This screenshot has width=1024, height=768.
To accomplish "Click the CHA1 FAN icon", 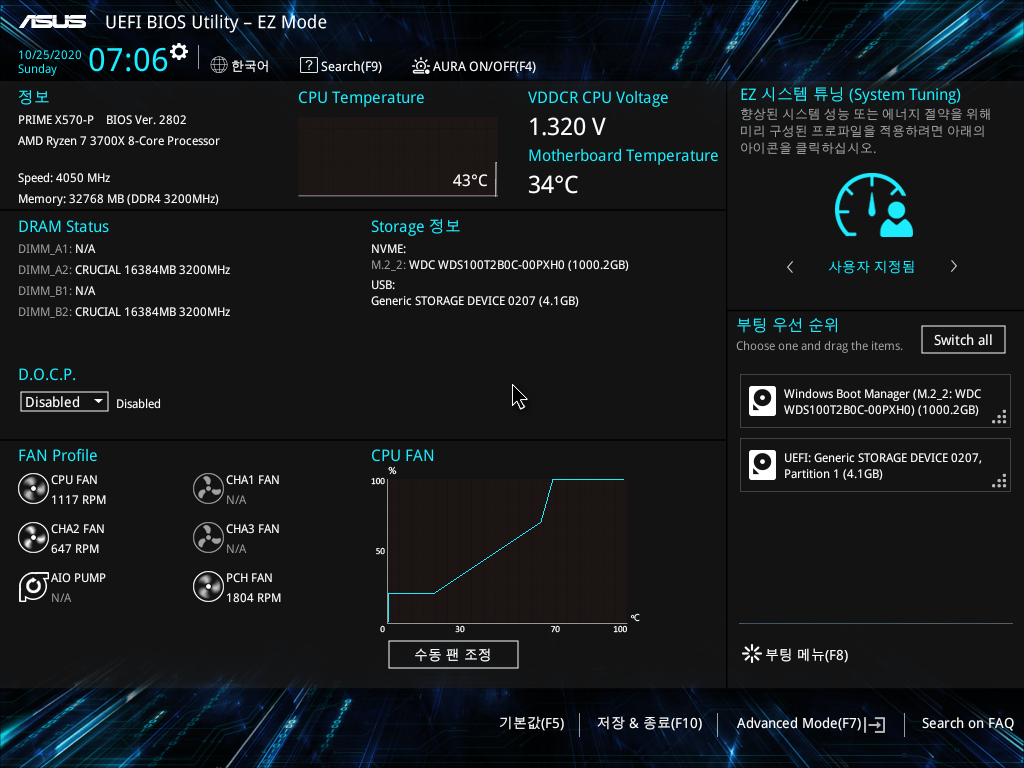I will pos(208,488).
